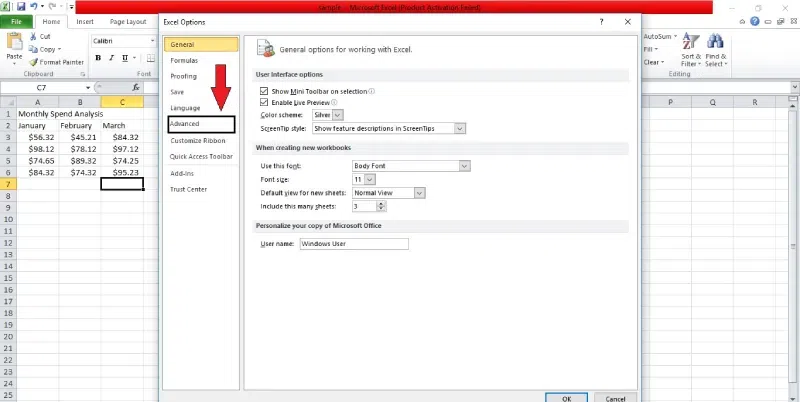The width and height of the screenshot is (800, 402).
Task: Click the Sort & Filter icon
Action: 691,42
